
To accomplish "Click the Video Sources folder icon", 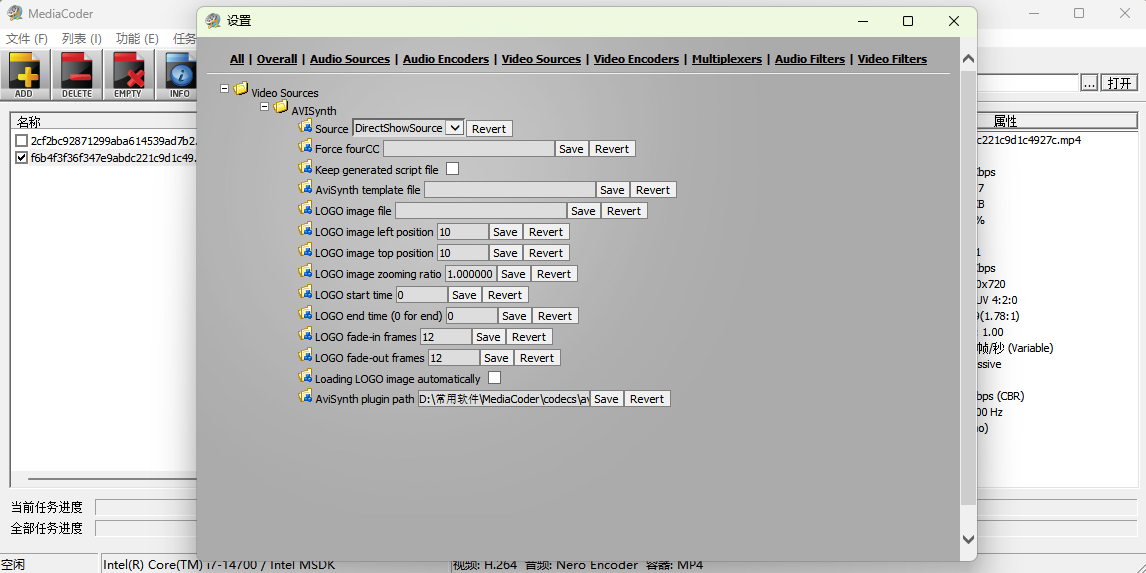I will (x=241, y=90).
